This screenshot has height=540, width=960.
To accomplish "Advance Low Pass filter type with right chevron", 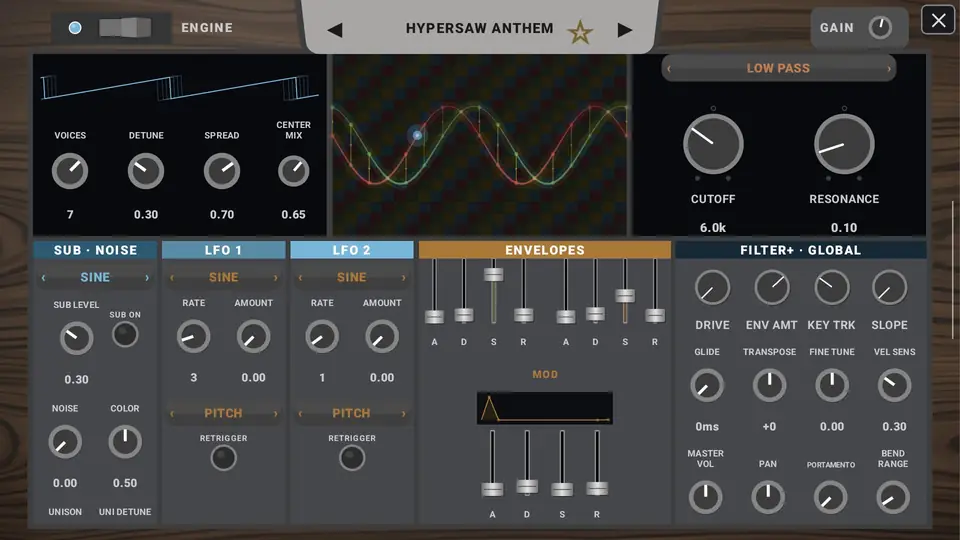I will [889, 69].
